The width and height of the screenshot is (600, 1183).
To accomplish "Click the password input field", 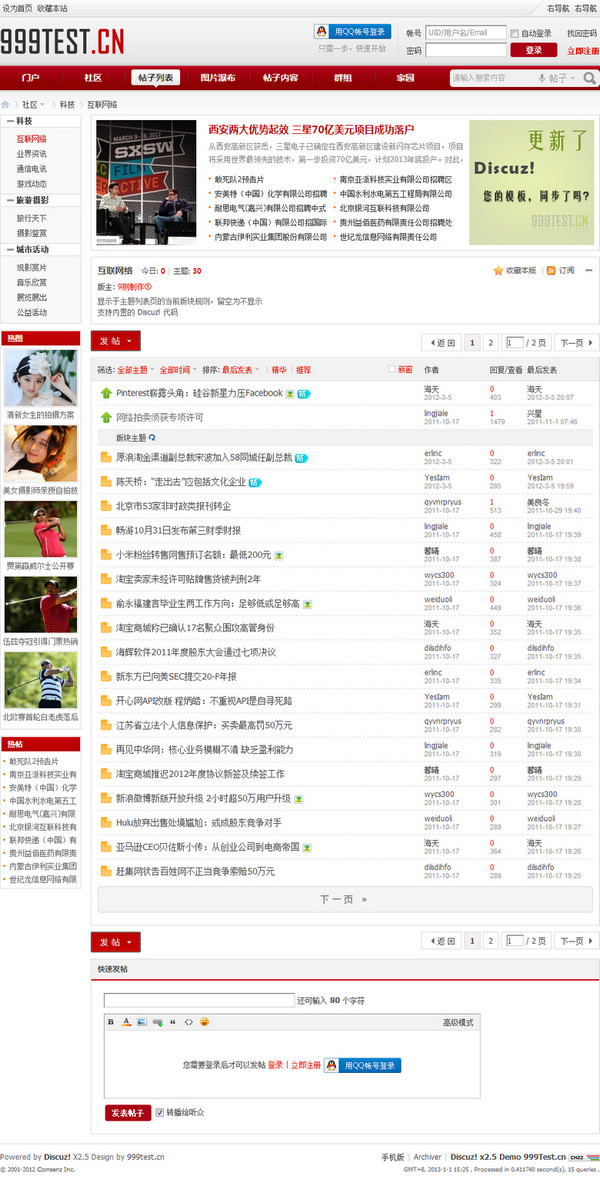I will [x=466, y=51].
